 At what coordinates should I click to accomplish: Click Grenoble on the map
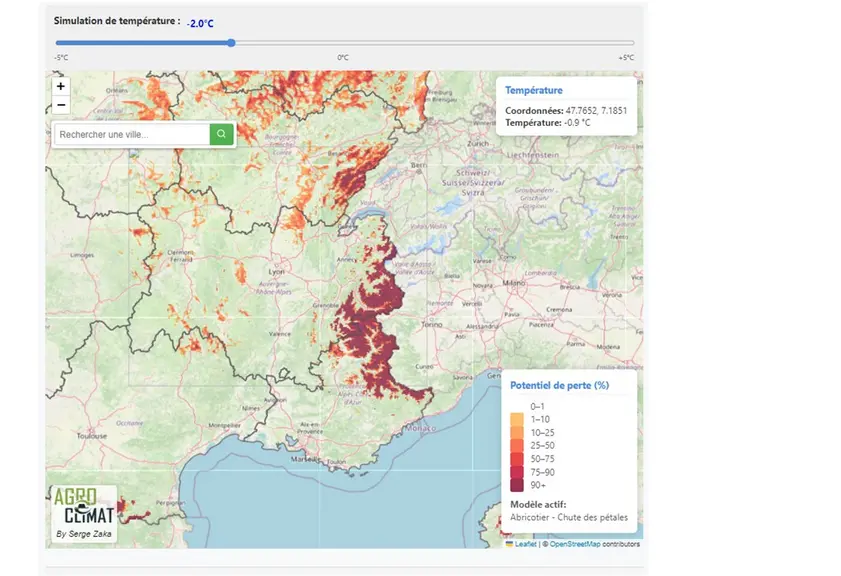coord(326,306)
